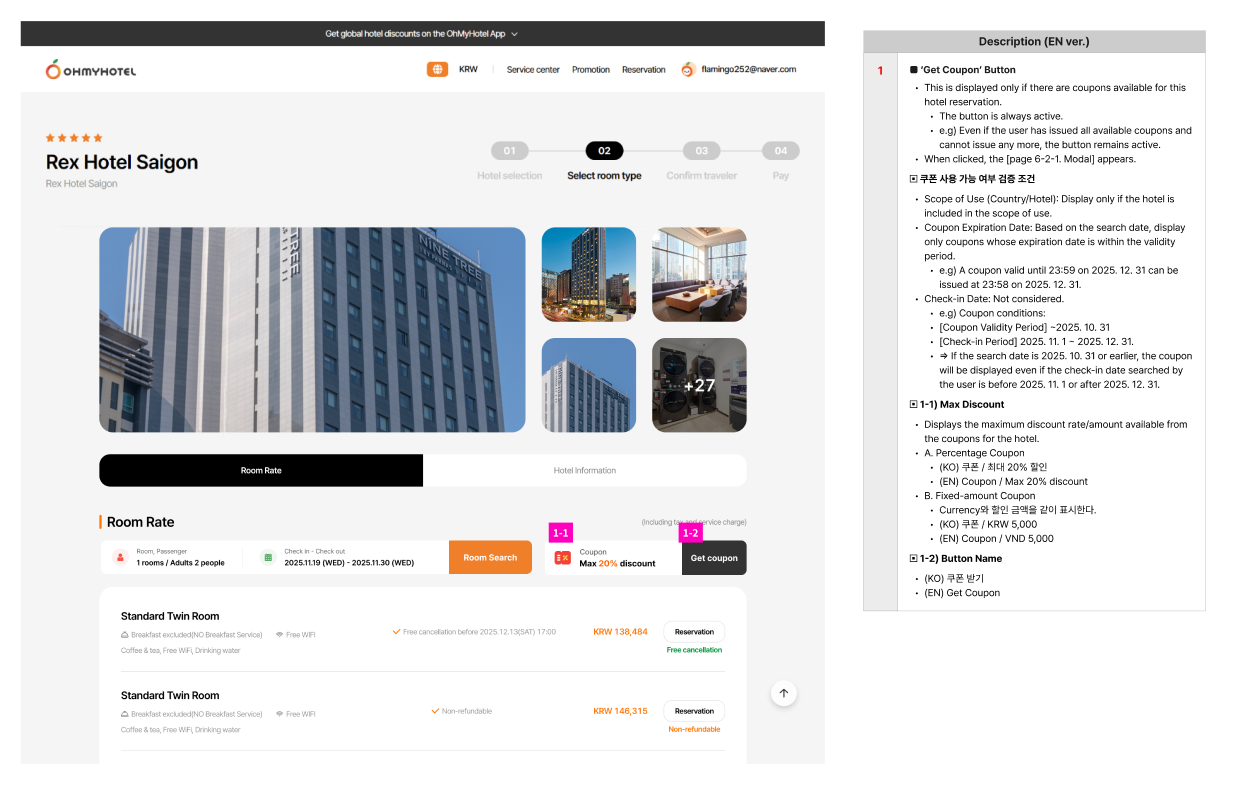The height and width of the screenshot is (789, 1234).
Task: Click the app discount banner text
Action: coord(415,34)
